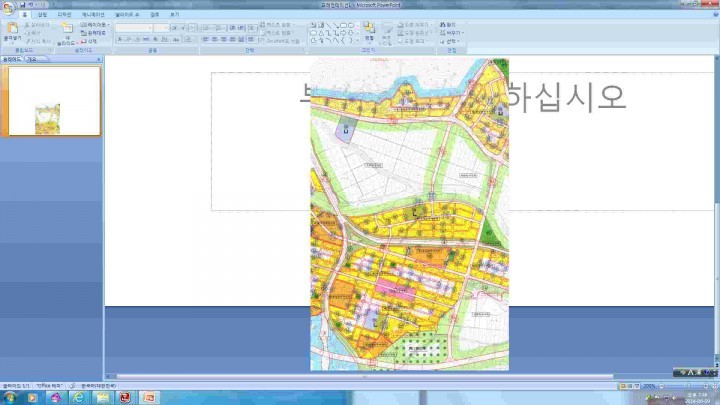Click the Find (찾기) icon
720x405 pixels.
[x=446, y=24]
